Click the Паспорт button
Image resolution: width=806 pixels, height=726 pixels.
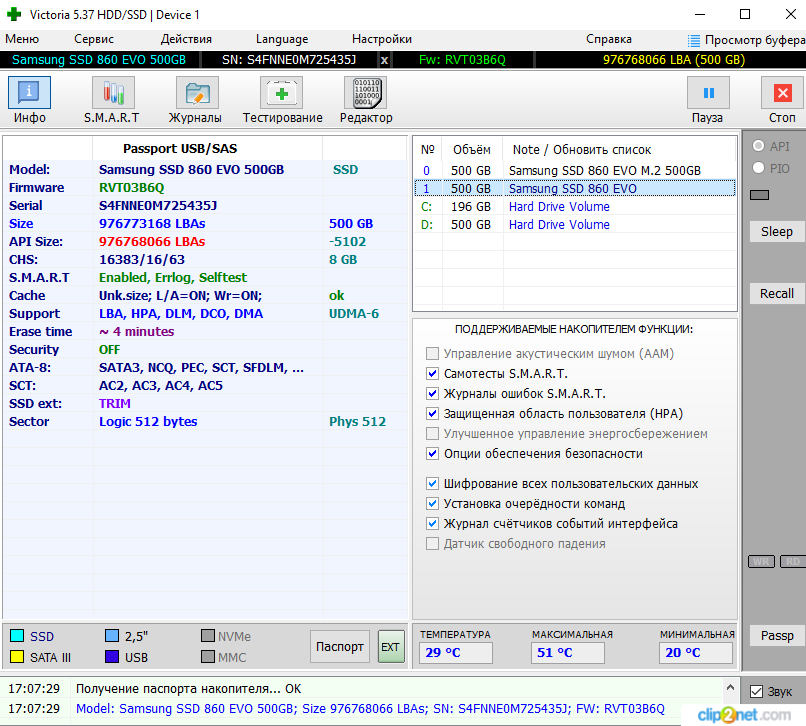(x=339, y=647)
